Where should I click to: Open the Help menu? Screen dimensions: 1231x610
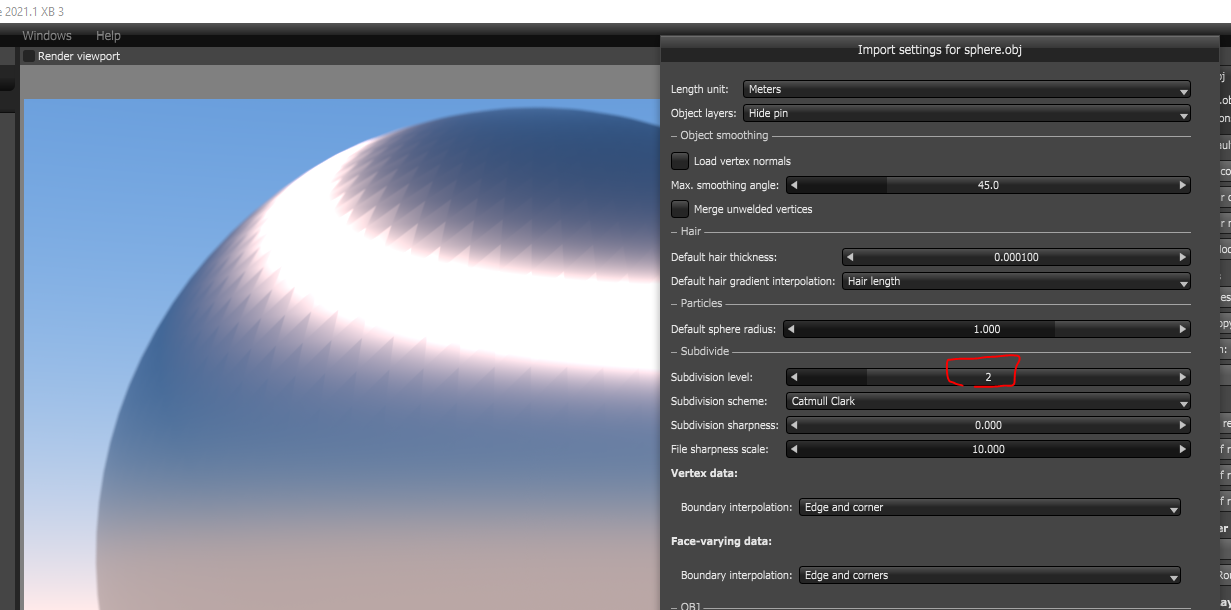point(108,35)
